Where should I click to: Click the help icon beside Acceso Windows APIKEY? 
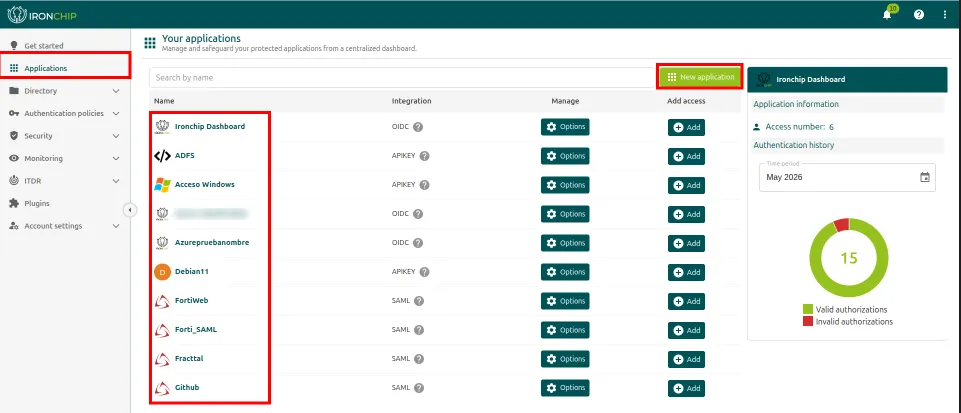coord(424,185)
